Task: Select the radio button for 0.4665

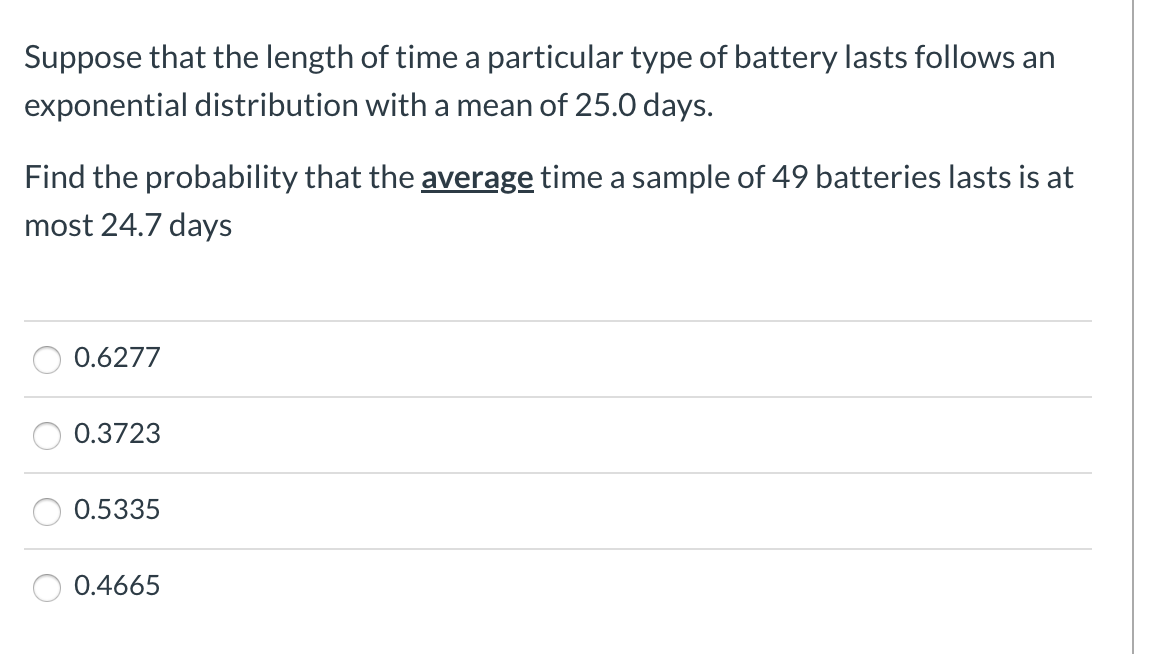Action: 46,588
